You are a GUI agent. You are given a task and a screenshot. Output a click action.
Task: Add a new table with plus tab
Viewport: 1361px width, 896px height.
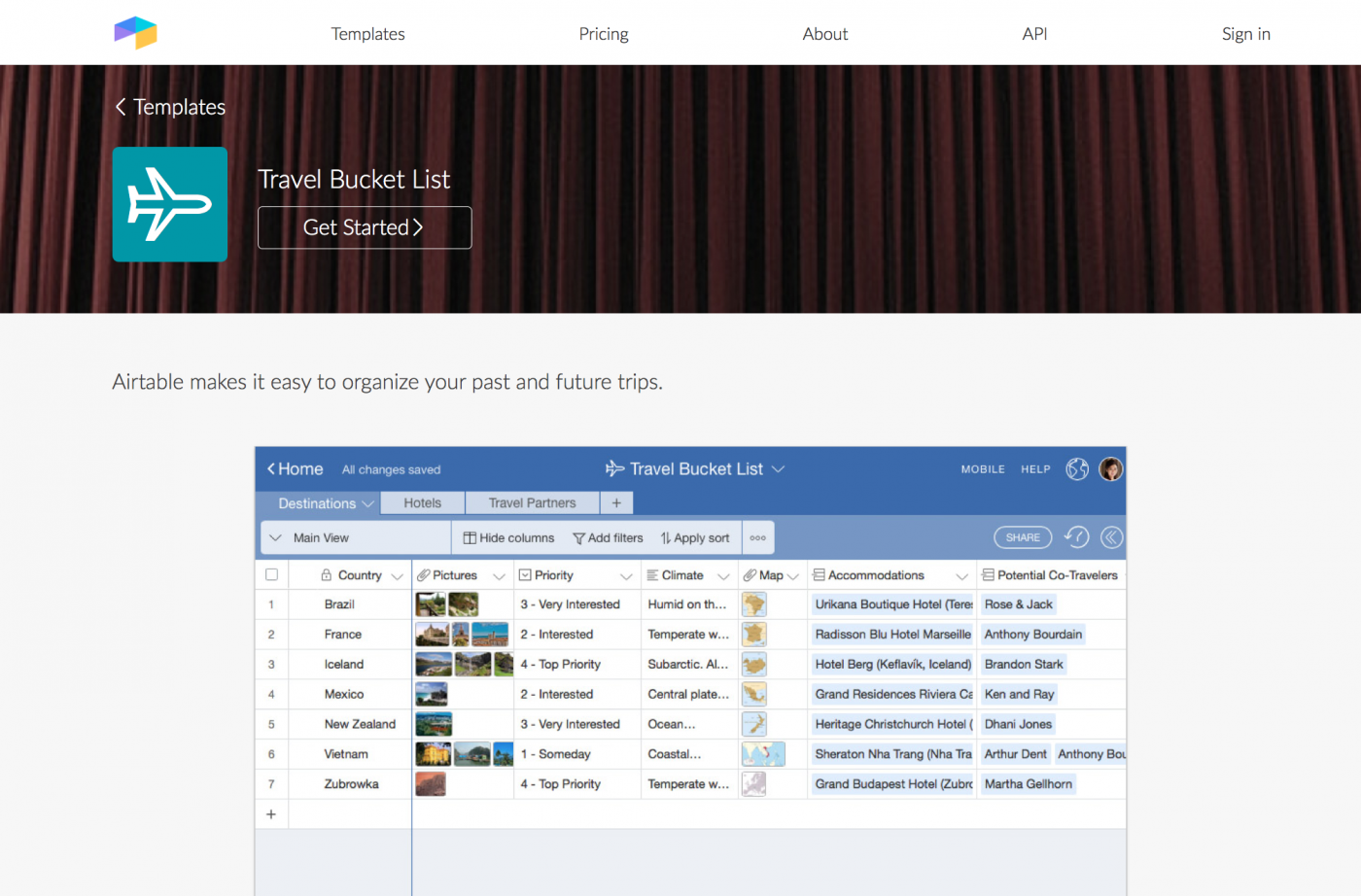click(x=616, y=502)
